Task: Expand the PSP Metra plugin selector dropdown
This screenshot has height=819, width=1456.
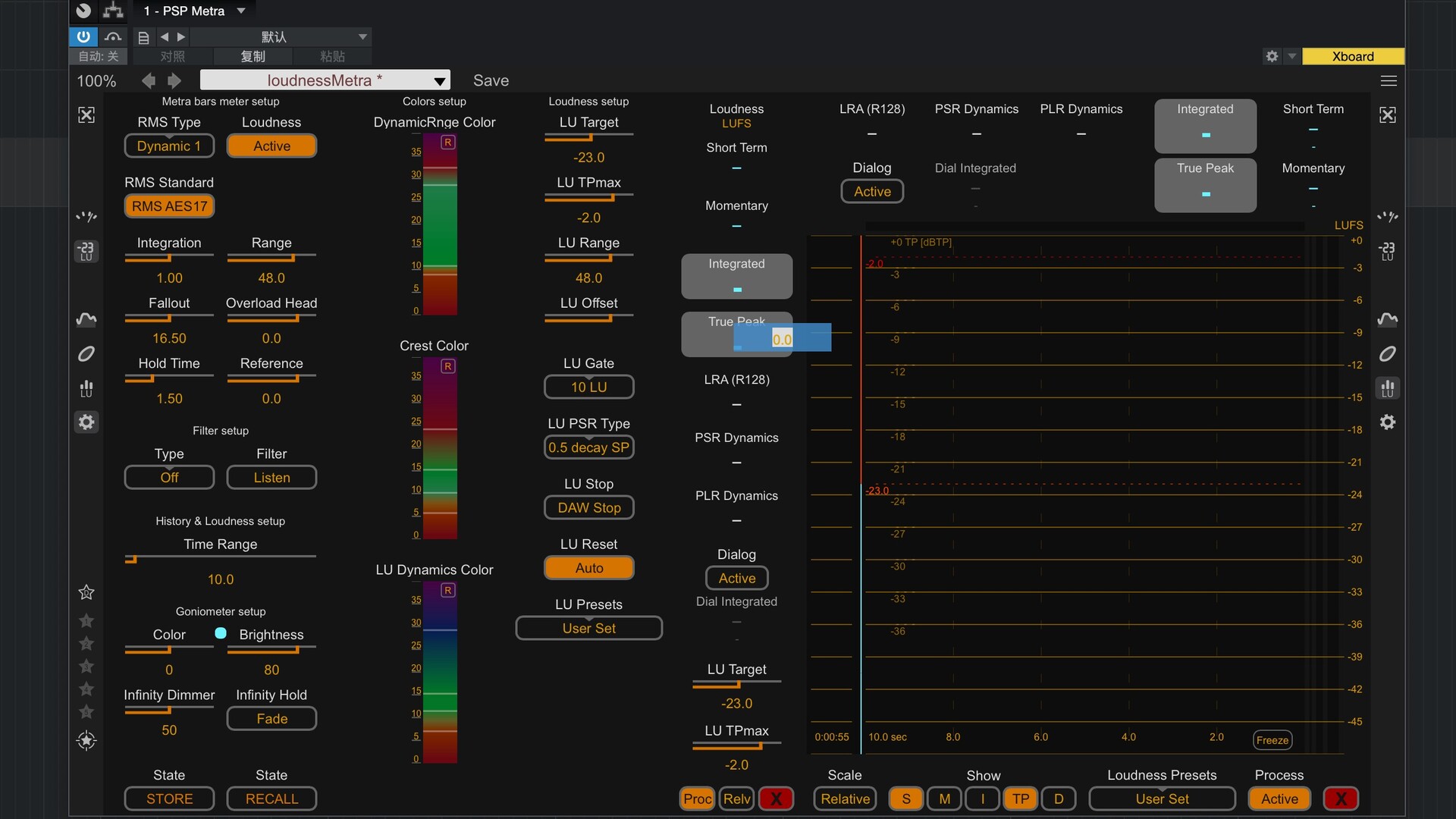Action: [241, 11]
